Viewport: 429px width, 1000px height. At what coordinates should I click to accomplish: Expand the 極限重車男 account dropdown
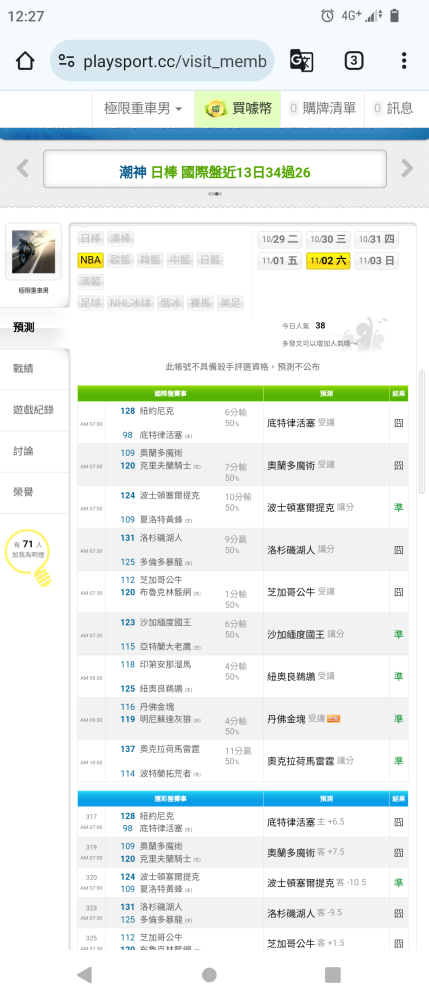click(x=143, y=108)
